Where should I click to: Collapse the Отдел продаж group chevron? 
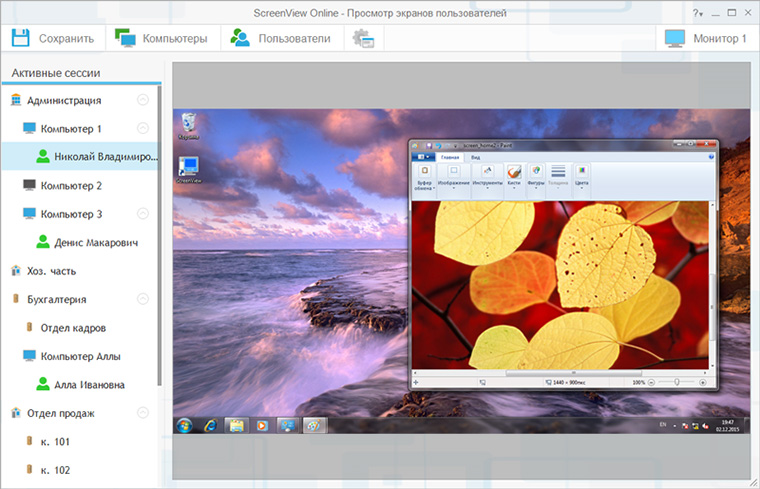[142, 413]
